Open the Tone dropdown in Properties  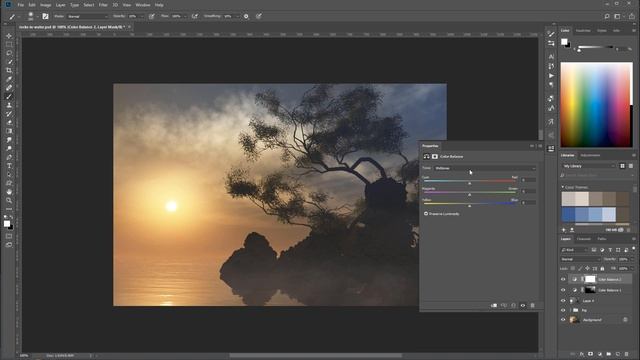[484, 168]
